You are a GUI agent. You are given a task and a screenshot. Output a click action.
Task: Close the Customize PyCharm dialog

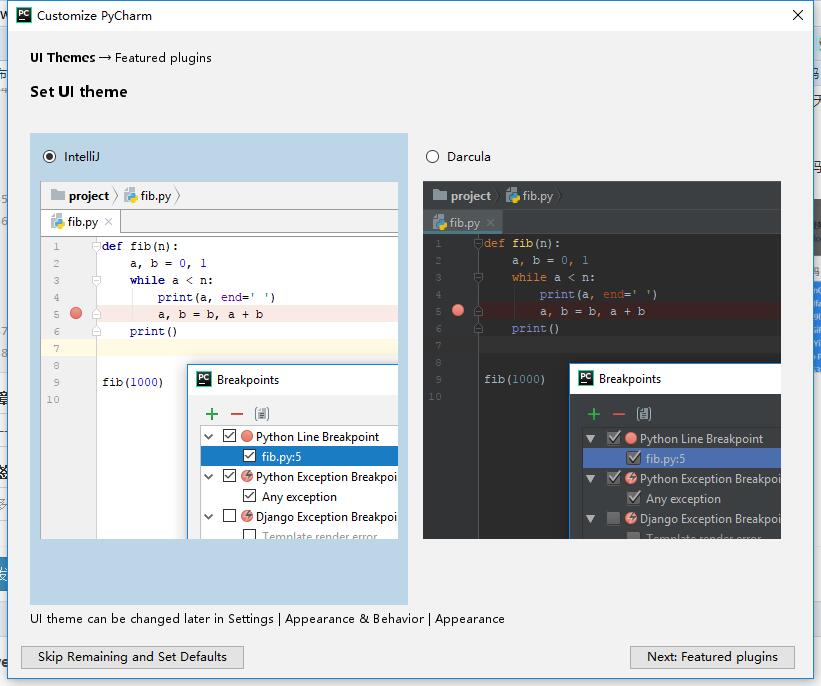click(797, 15)
